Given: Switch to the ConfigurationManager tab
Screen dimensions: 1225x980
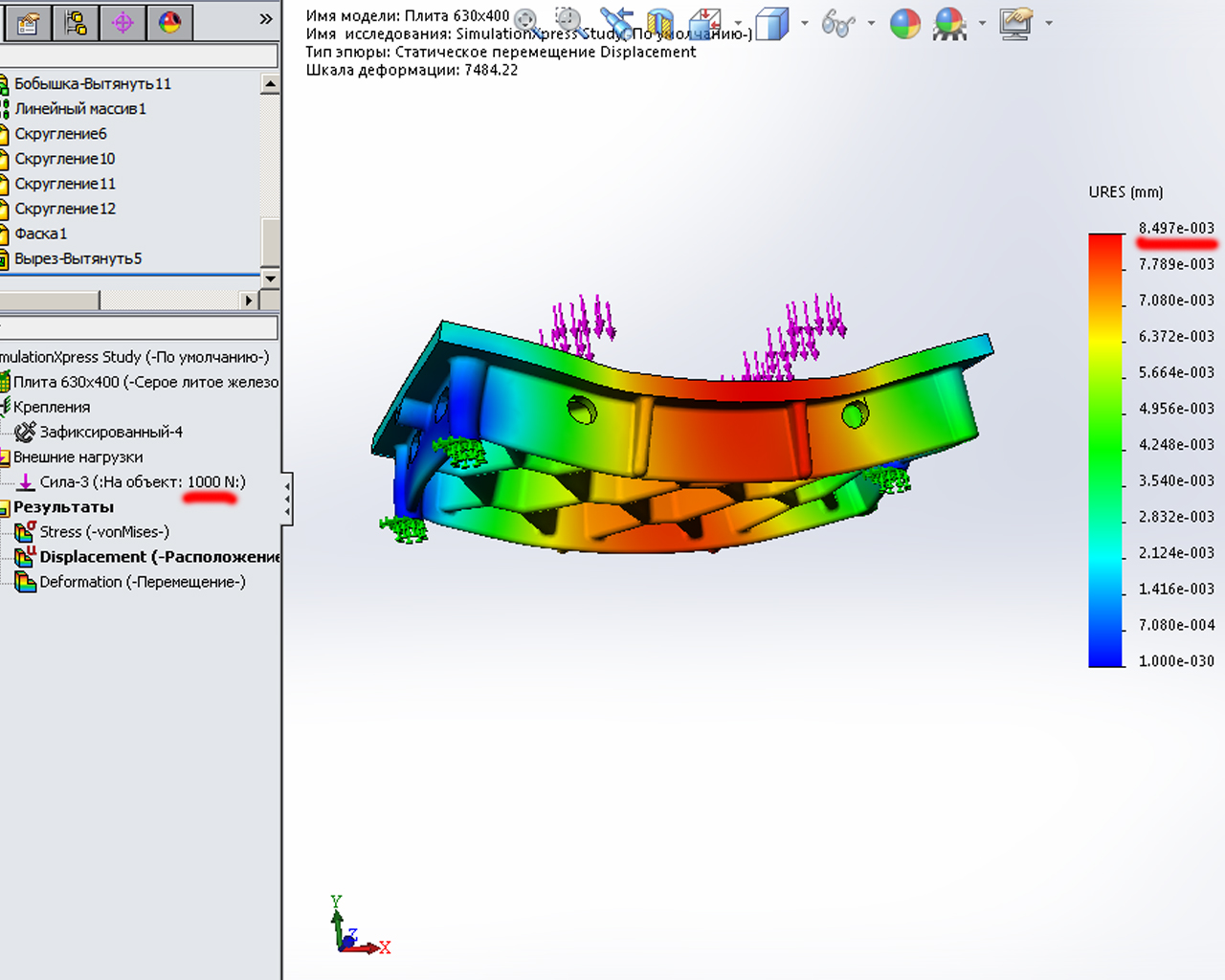Looking at the screenshot, I should (x=76, y=22).
